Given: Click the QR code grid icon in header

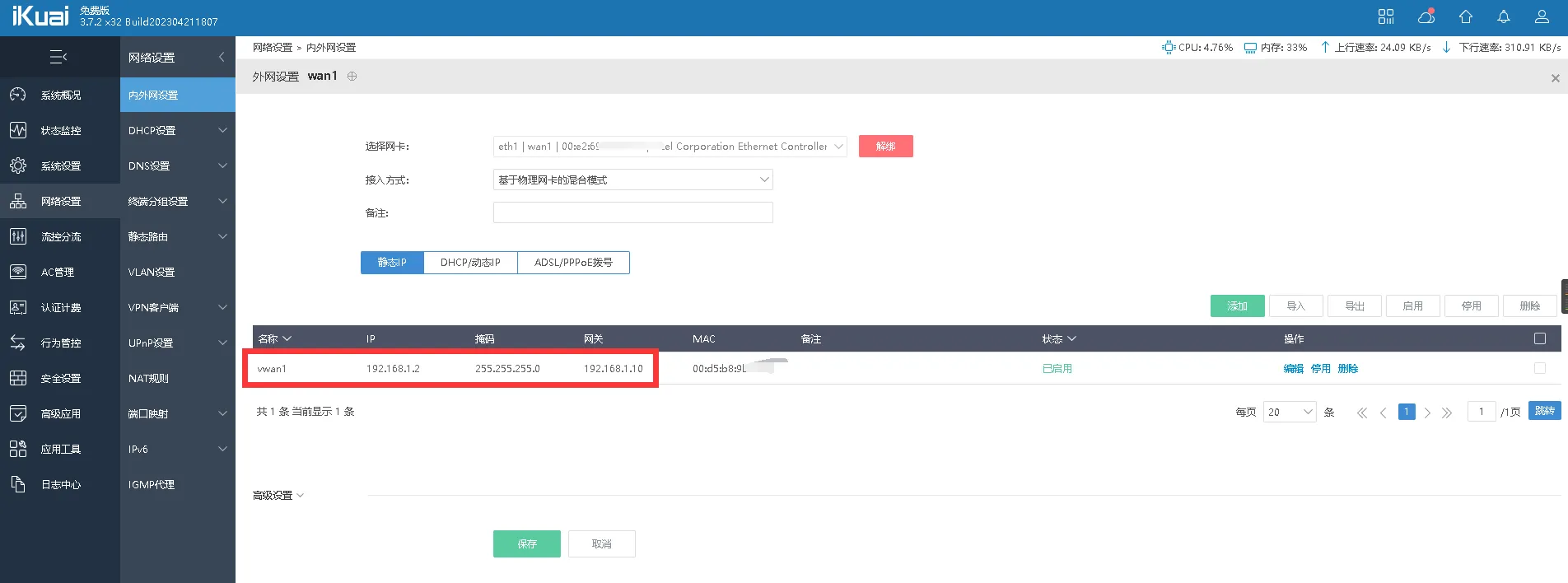Looking at the screenshot, I should click(x=1386, y=16).
